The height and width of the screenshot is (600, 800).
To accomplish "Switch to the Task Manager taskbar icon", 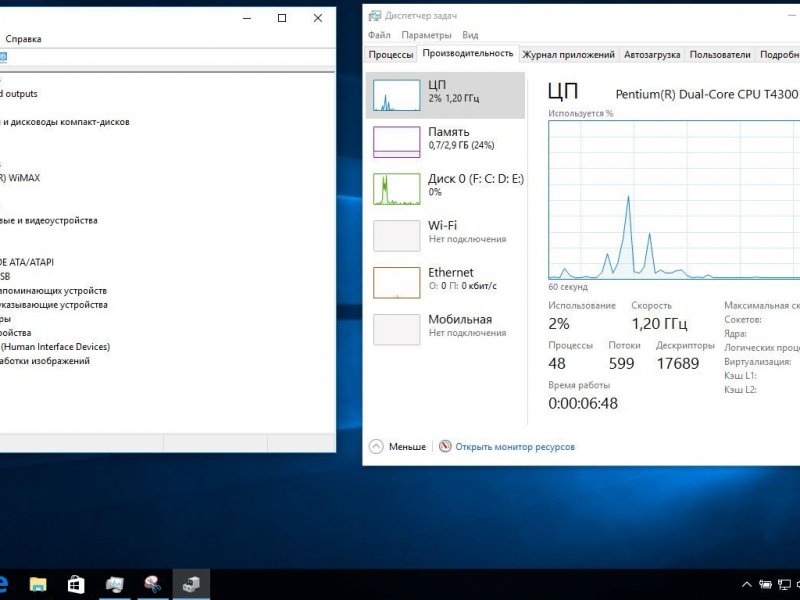I will click(x=114, y=584).
